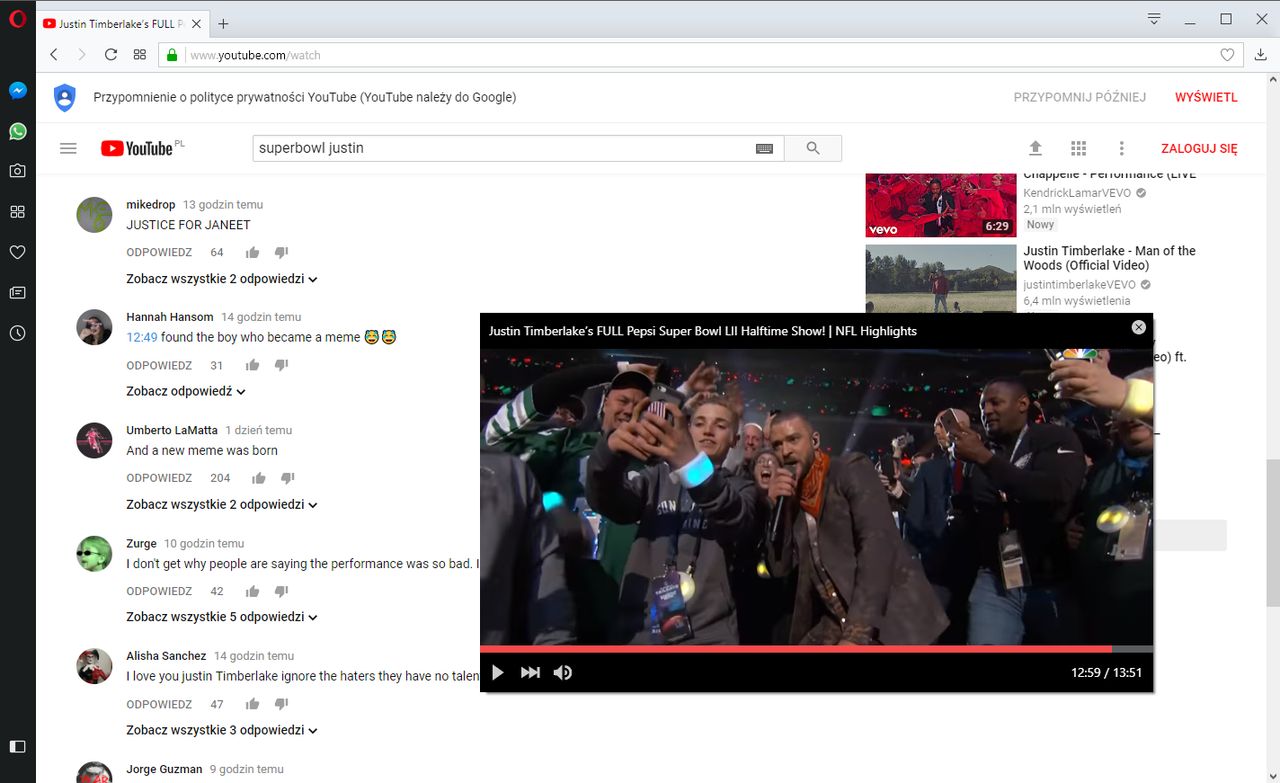This screenshot has height=783, width=1280.
Task: Click ZALOGUJ SIĘ to sign in
Action: click(1198, 148)
